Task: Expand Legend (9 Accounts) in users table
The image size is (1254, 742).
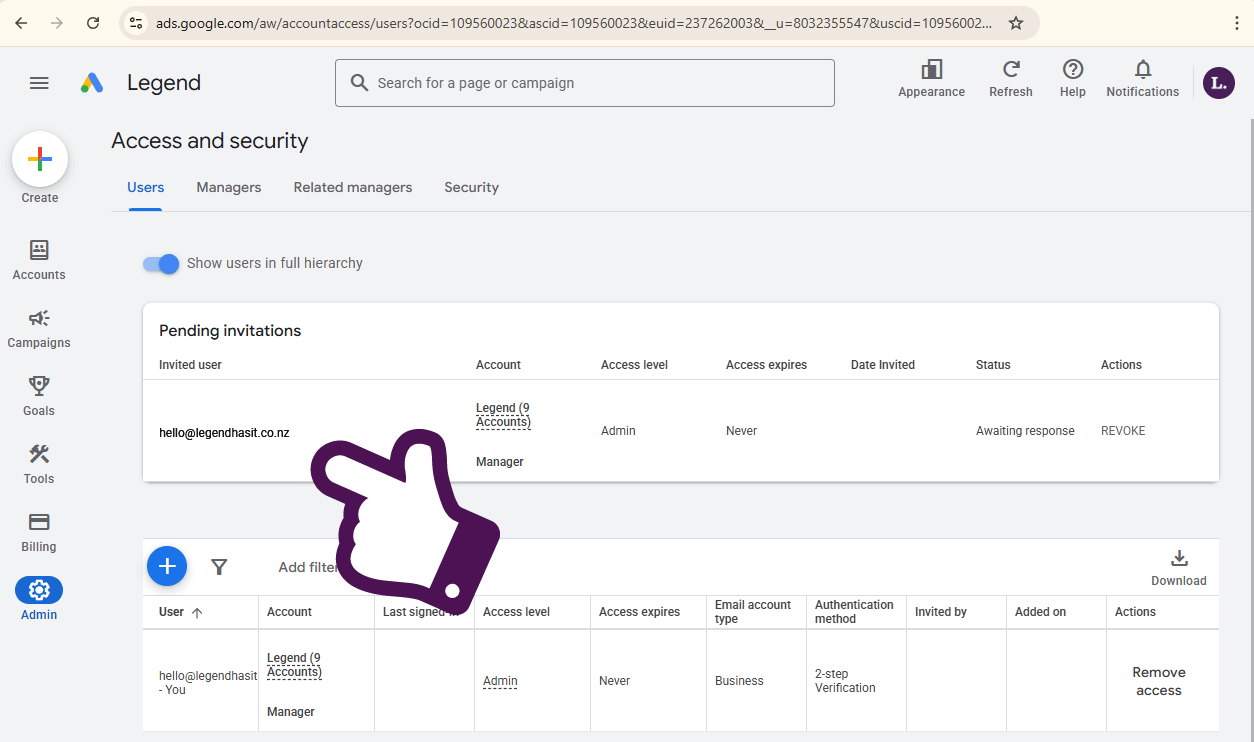Action: [x=294, y=665]
